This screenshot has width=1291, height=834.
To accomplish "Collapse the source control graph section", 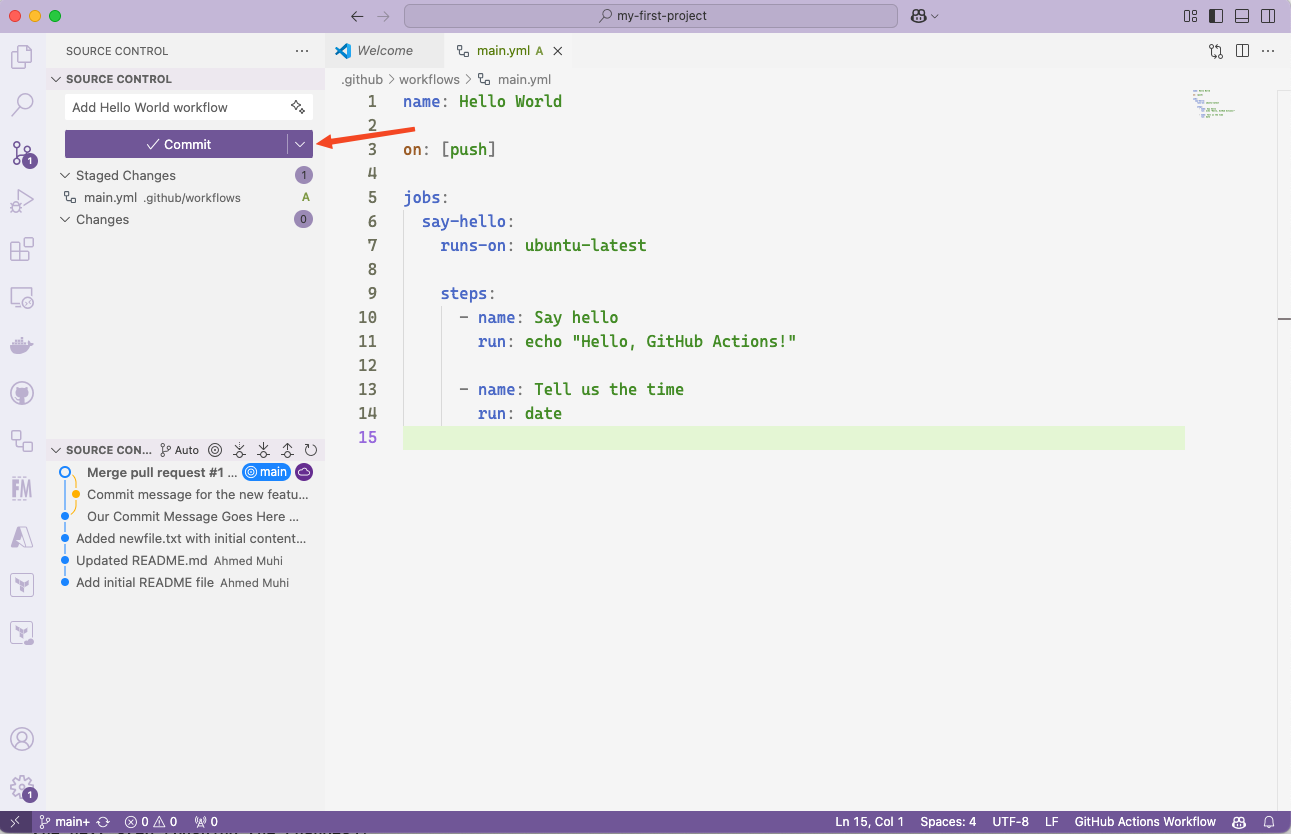I will [x=56, y=450].
